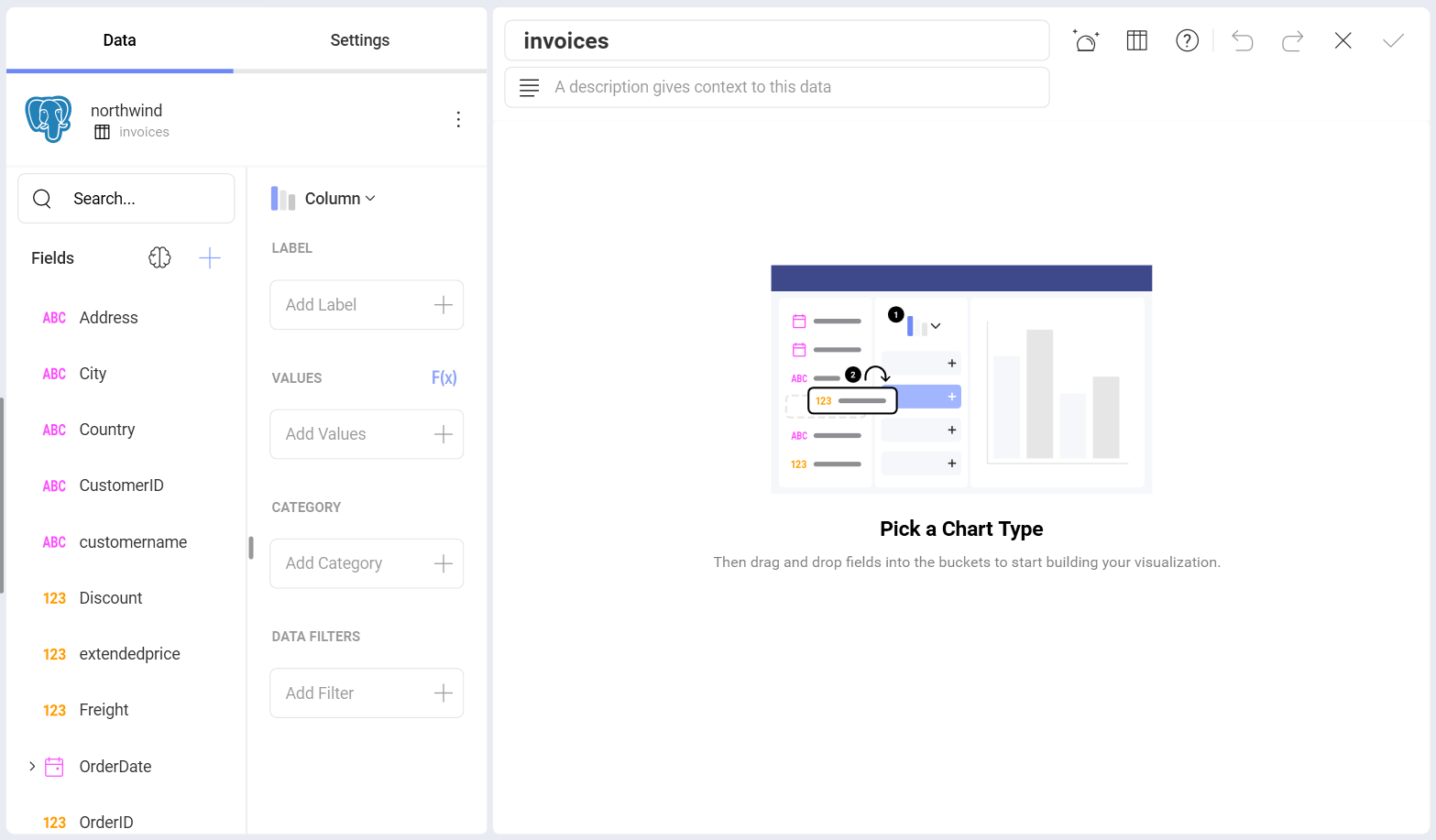Click the search magnifier icon
Viewport: 1436px width, 840px height.
pyautogui.click(x=42, y=199)
